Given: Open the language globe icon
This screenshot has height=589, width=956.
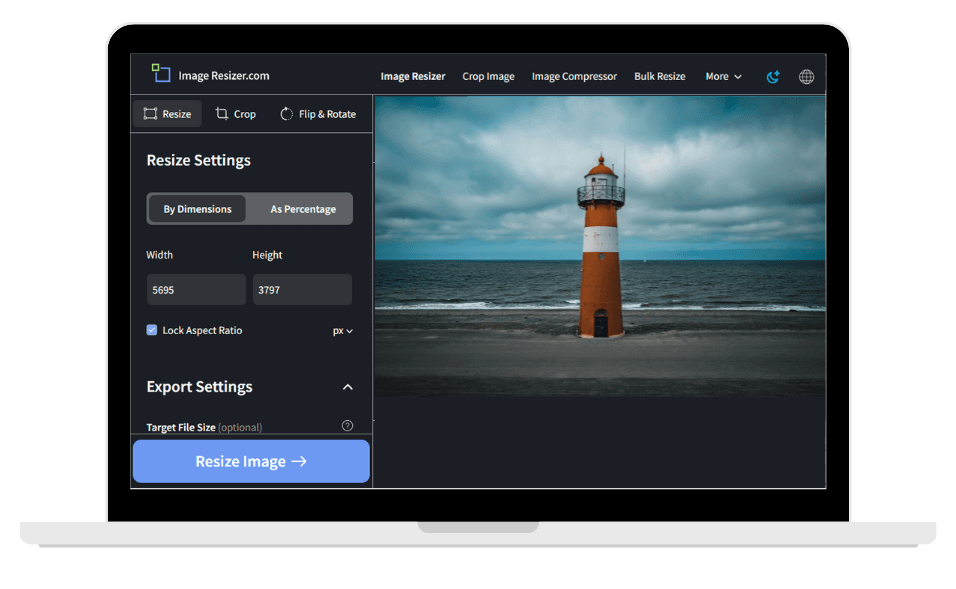Looking at the screenshot, I should click(x=806, y=75).
